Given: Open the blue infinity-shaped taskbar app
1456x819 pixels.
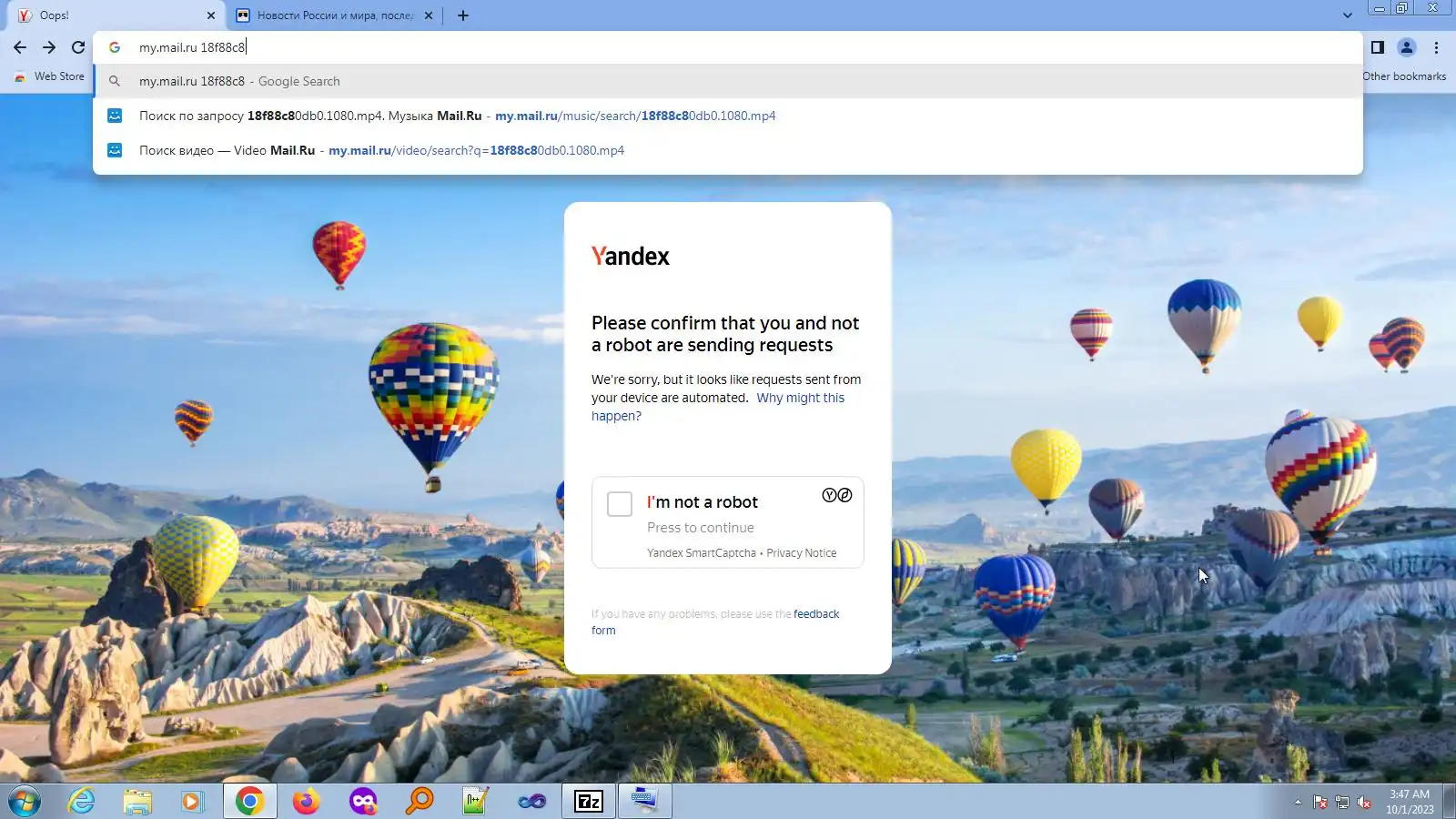Looking at the screenshot, I should click(532, 802).
